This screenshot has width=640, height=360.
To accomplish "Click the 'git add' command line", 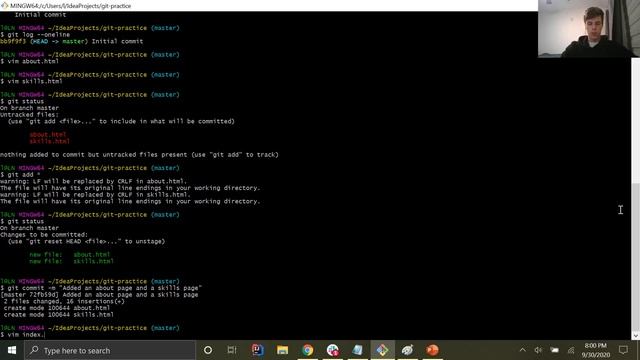I will click(x=20, y=175).
